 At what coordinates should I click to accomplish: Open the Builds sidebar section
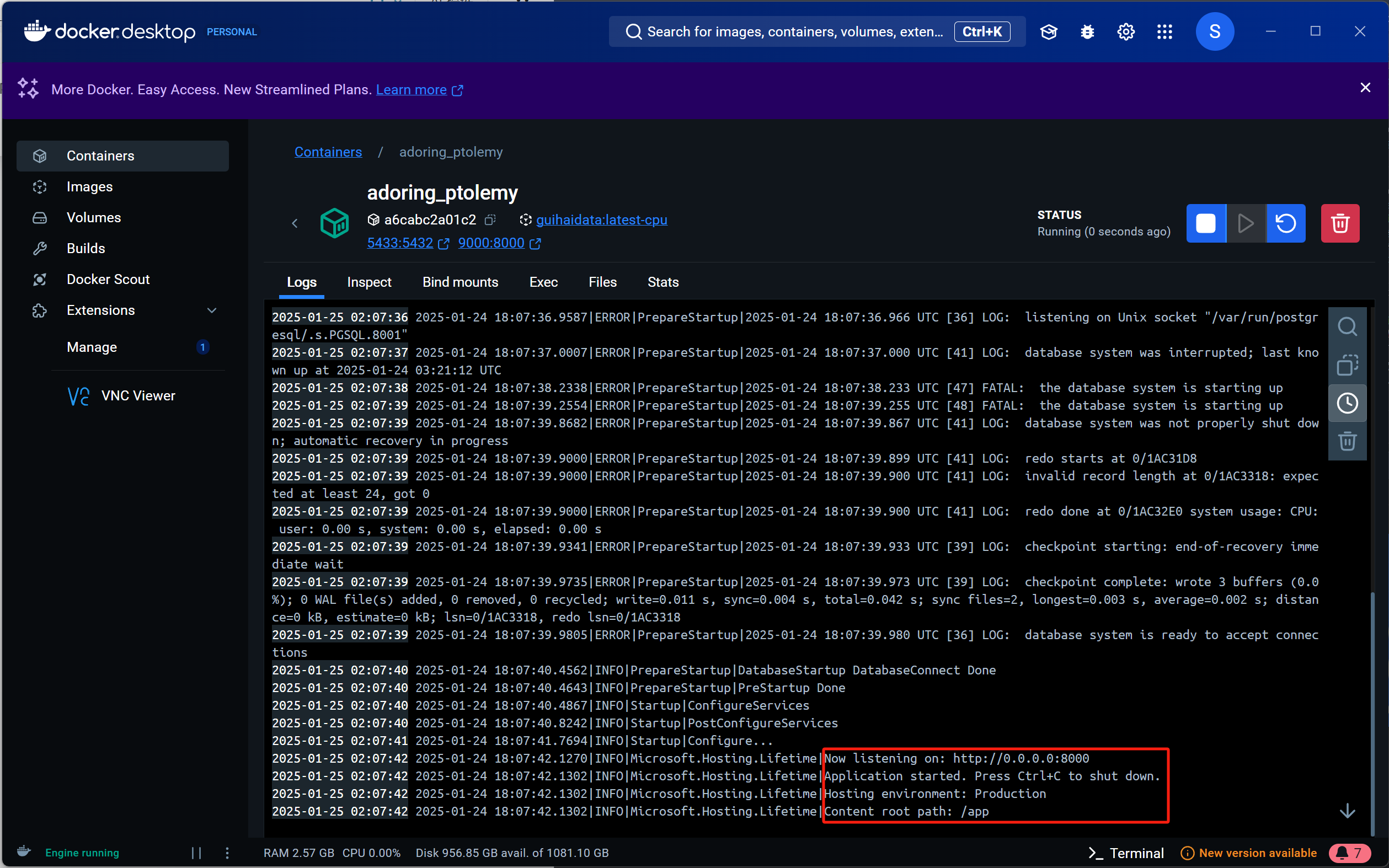(x=122, y=249)
